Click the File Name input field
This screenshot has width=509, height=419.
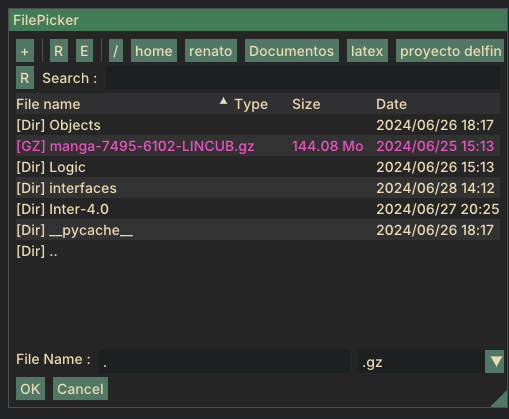click(x=224, y=362)
